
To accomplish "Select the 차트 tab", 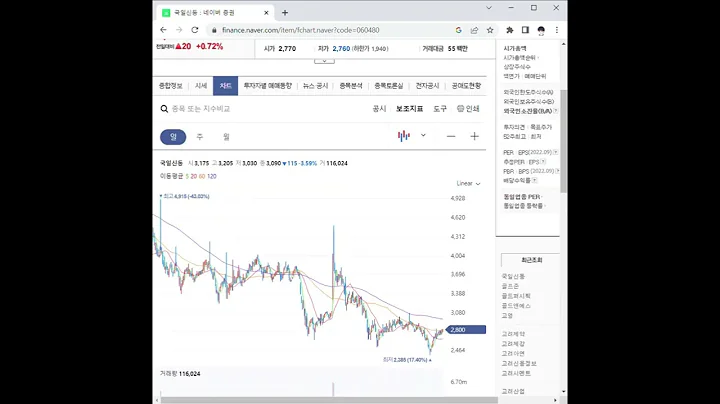I will tap(225, 86).
